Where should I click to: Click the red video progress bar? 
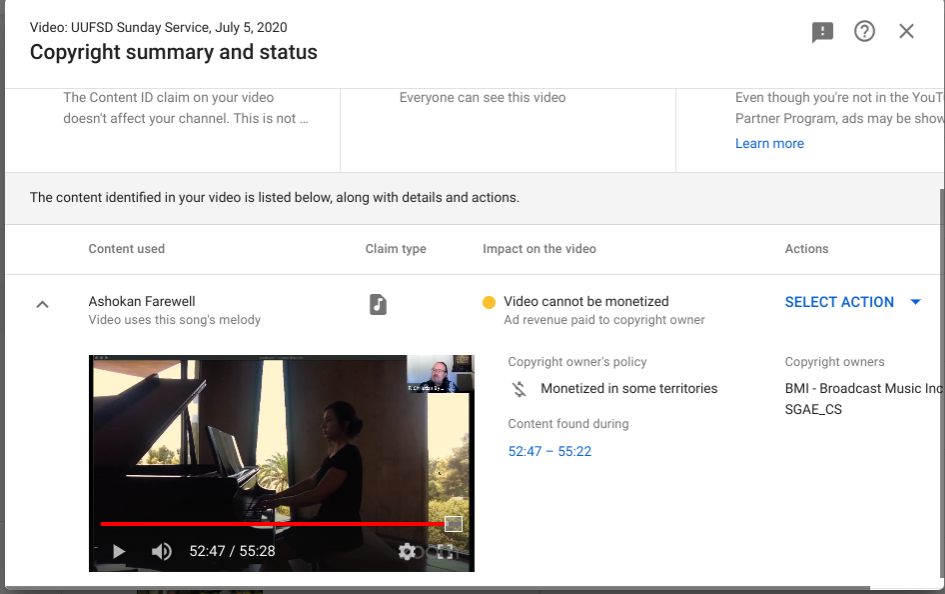coord(272,524)
